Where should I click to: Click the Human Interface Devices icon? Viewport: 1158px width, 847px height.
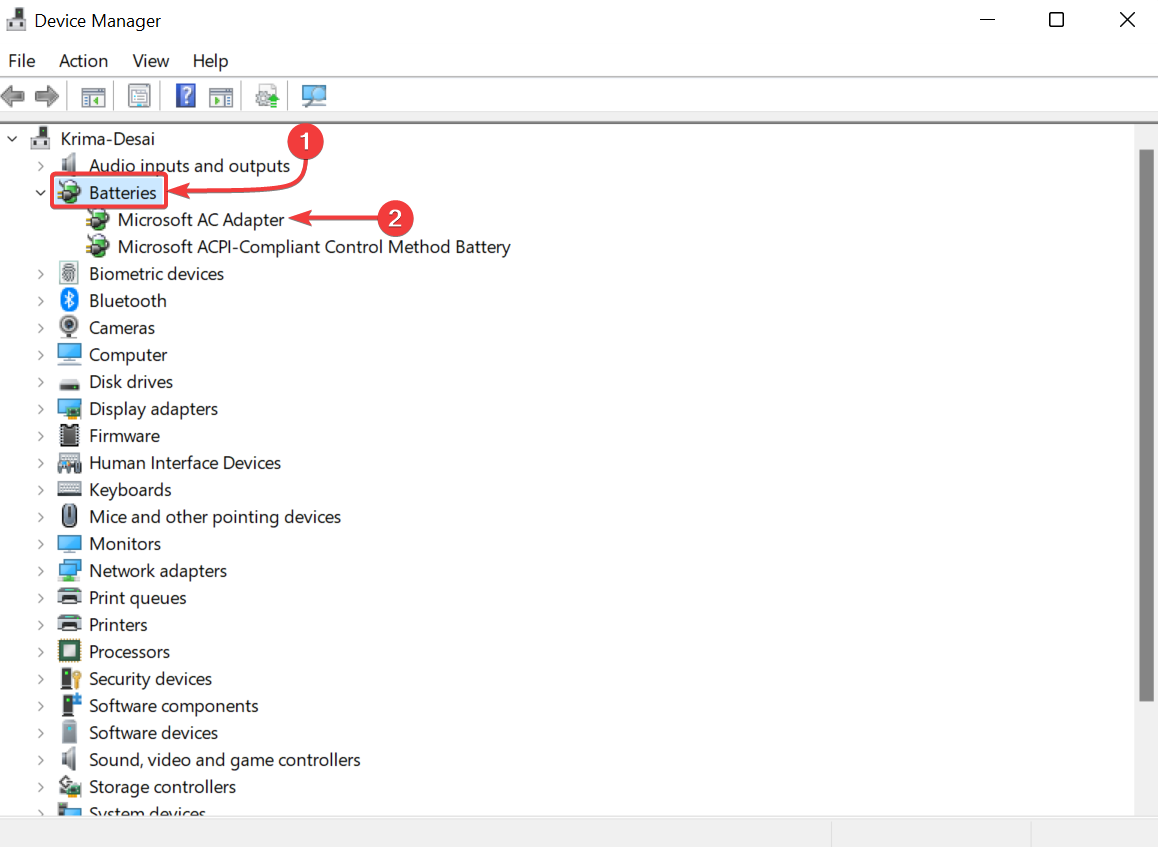pos(69,463)
